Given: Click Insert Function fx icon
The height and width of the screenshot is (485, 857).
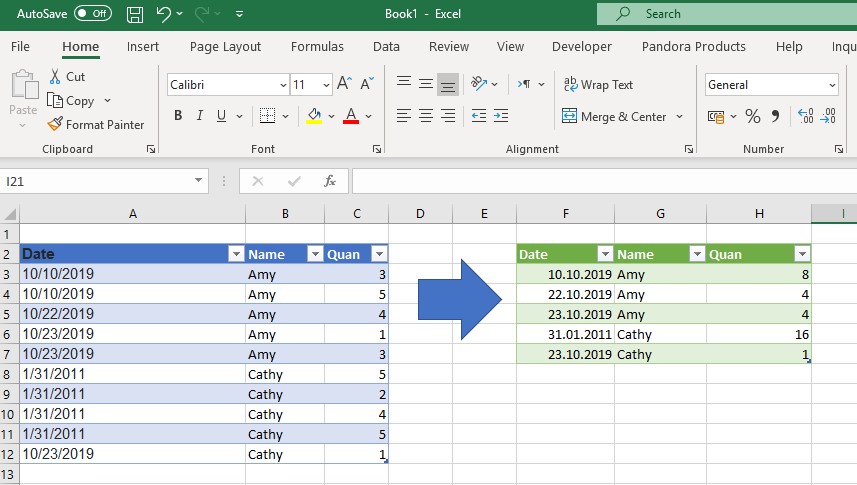Looking at the screenshot, I should (x=330, y=181).
